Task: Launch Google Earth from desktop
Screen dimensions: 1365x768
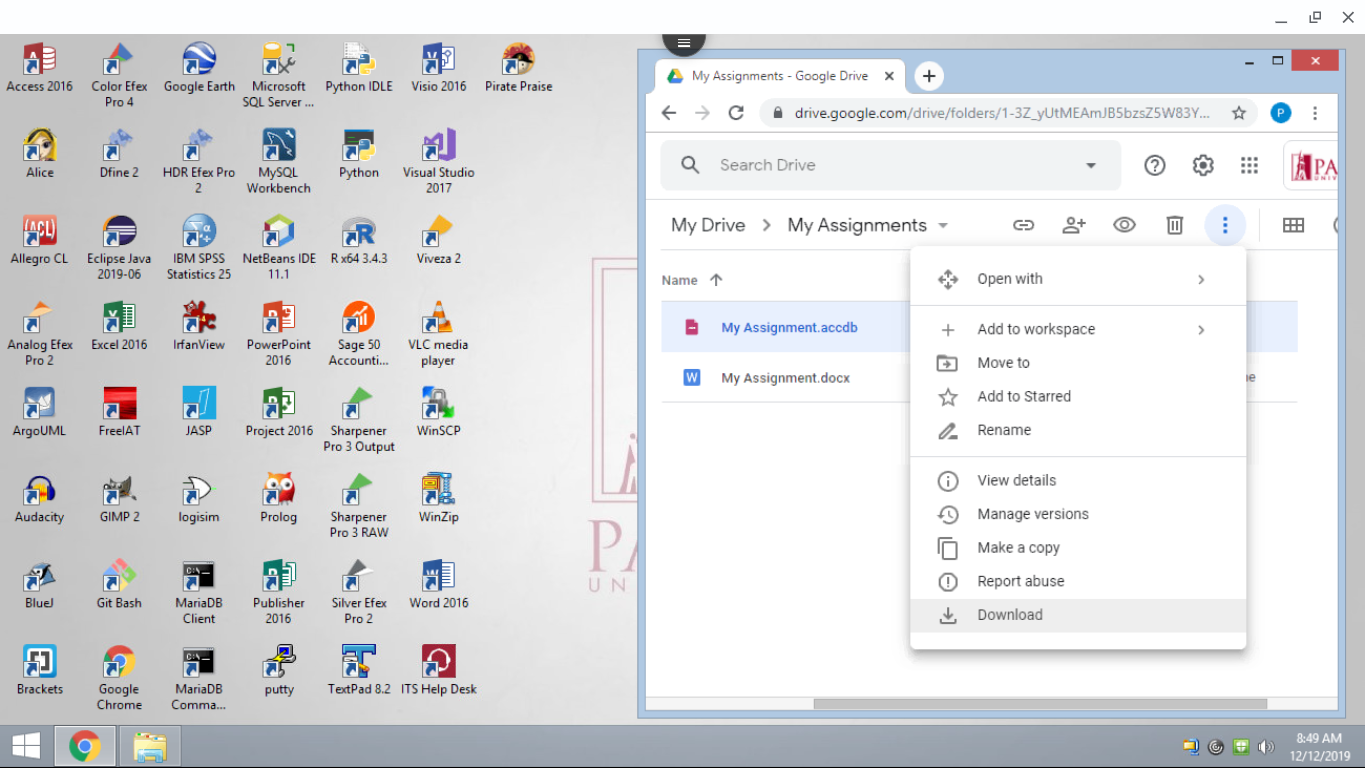Action: [x=199, y=68]
